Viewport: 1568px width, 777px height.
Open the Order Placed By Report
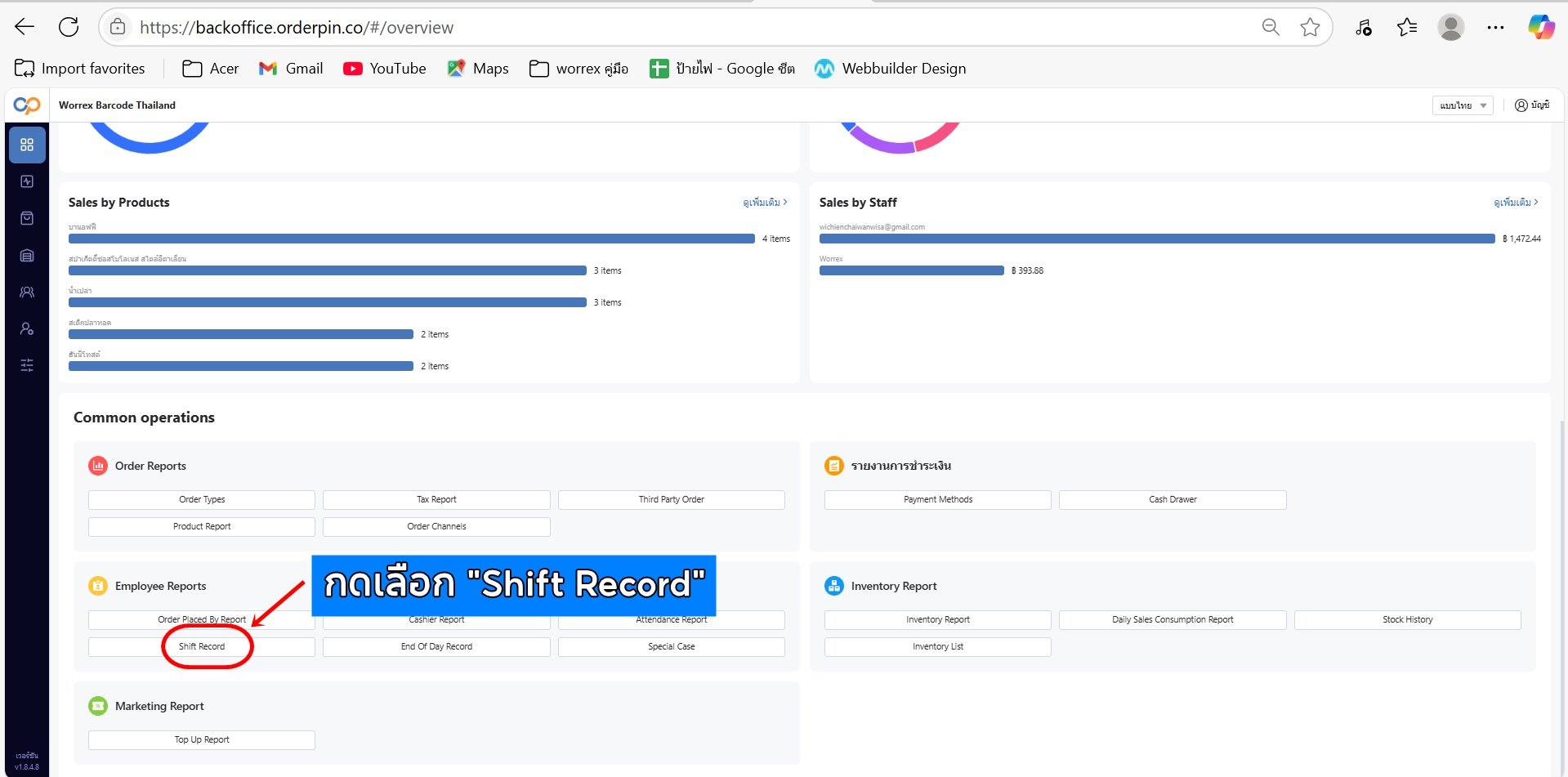coord(202,620)
